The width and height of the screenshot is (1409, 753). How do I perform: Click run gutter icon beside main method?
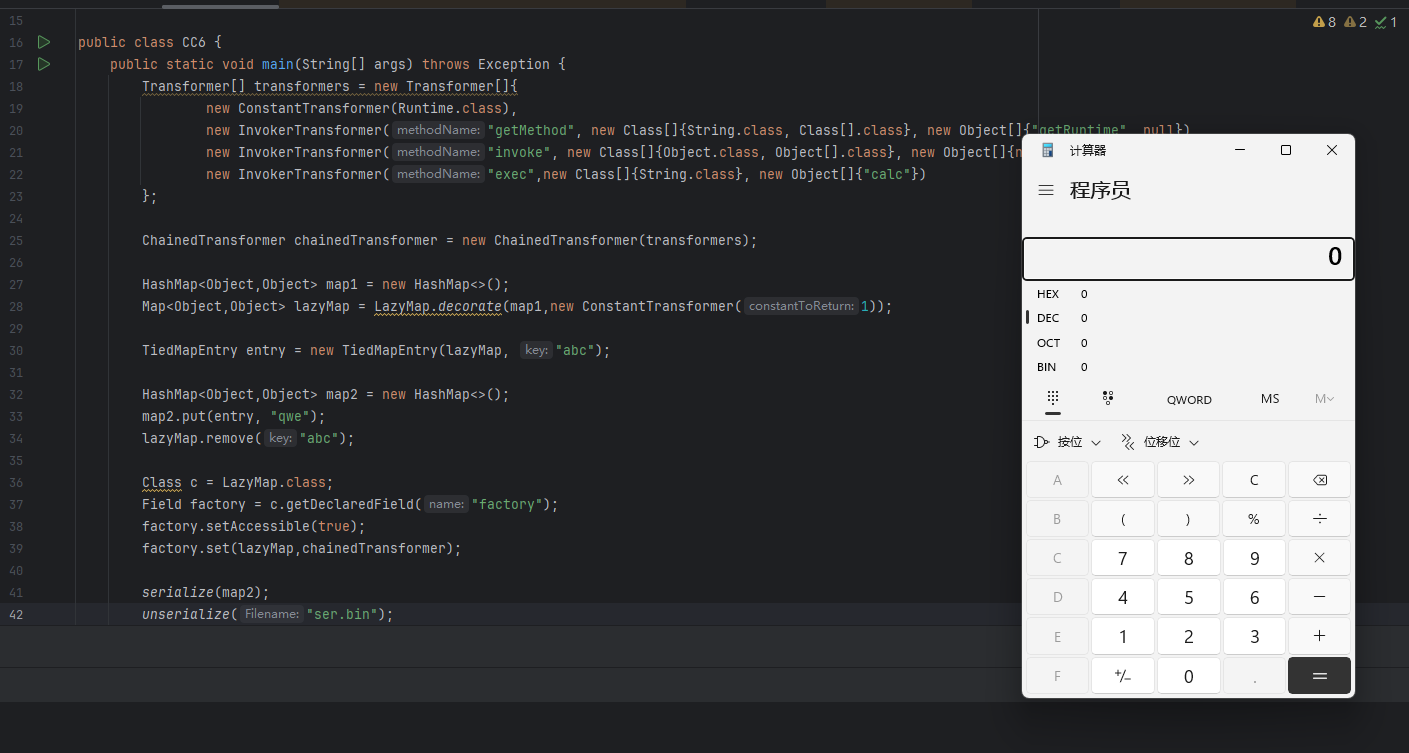click(x=43, y=64)
